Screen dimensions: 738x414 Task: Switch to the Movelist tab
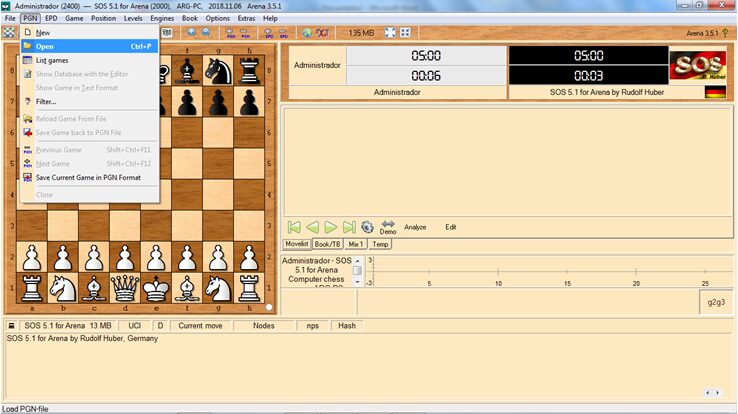pos(297,244)
